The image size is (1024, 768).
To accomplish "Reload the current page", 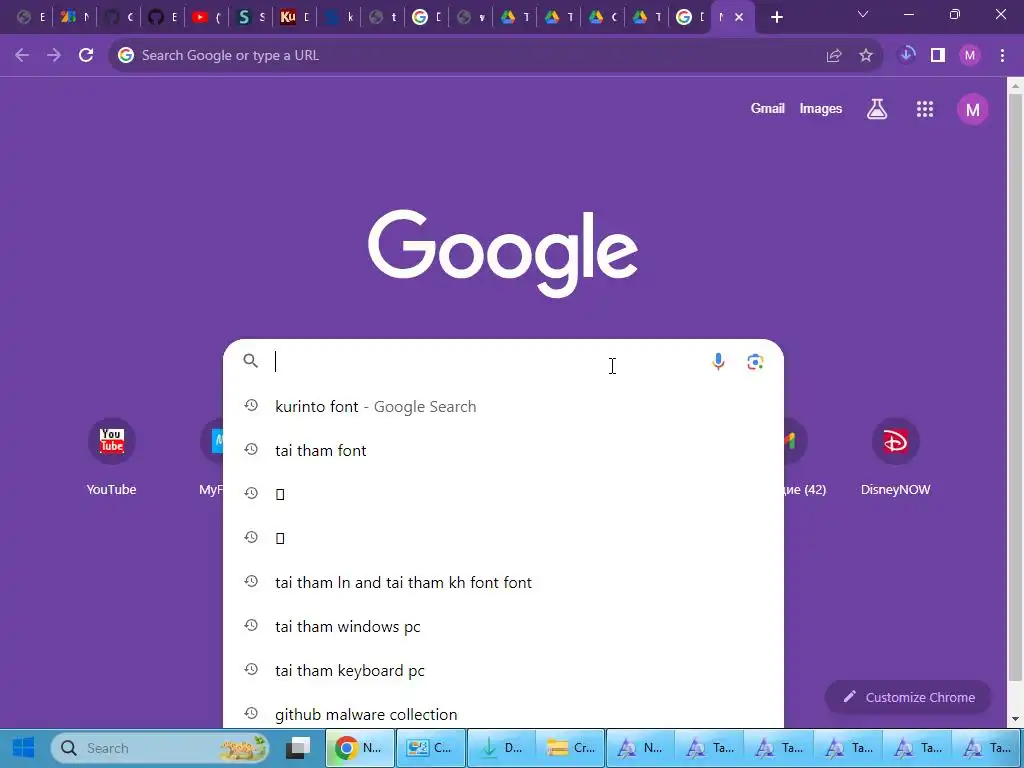I will click(86, 56).
